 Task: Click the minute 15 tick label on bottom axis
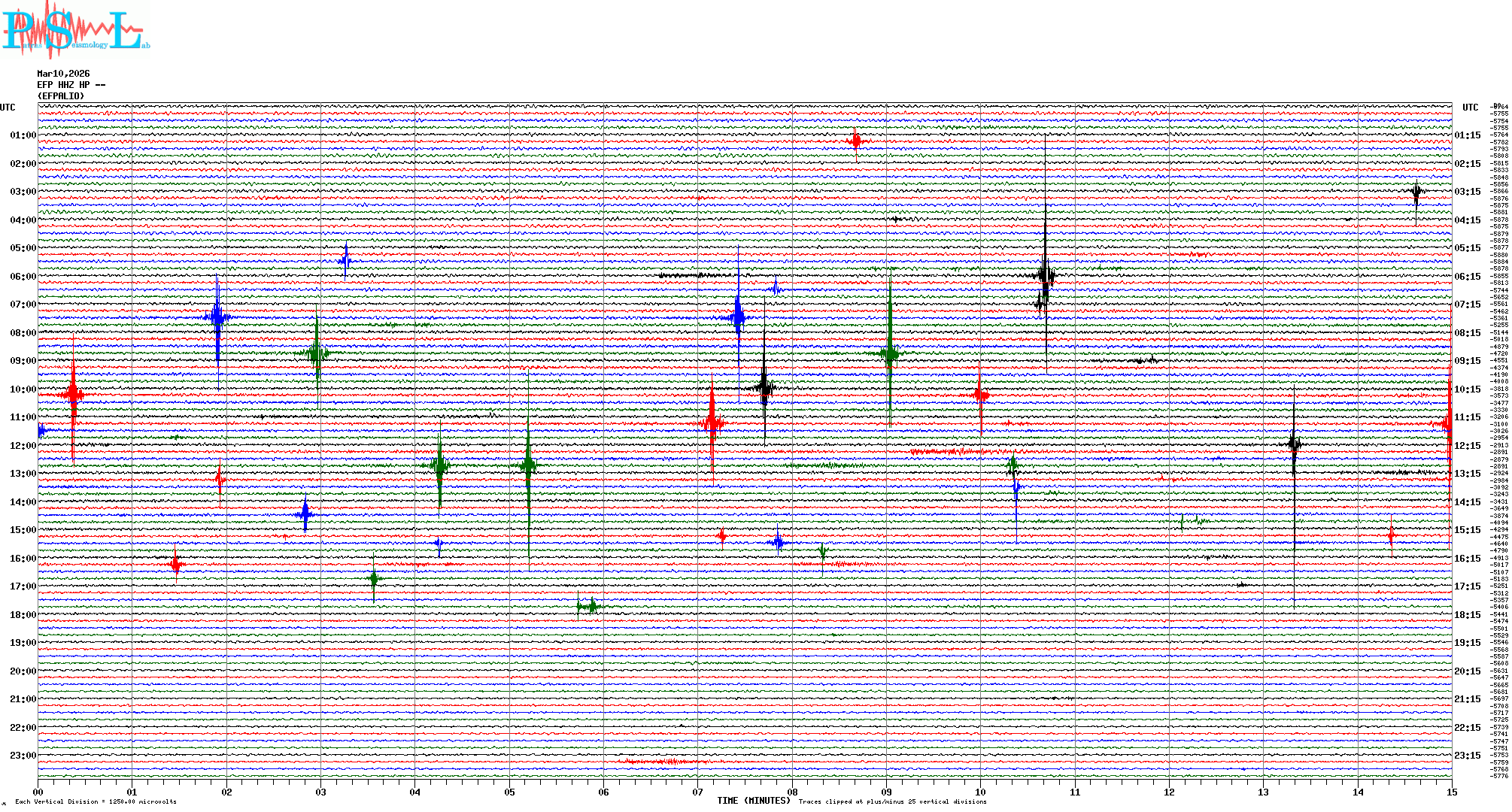point(1451,792)
